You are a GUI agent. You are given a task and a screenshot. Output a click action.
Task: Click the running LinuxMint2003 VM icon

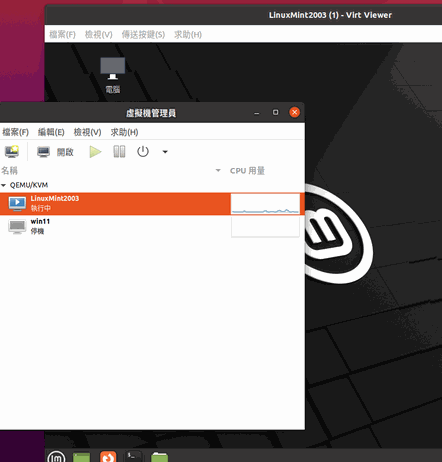(17, 203)
